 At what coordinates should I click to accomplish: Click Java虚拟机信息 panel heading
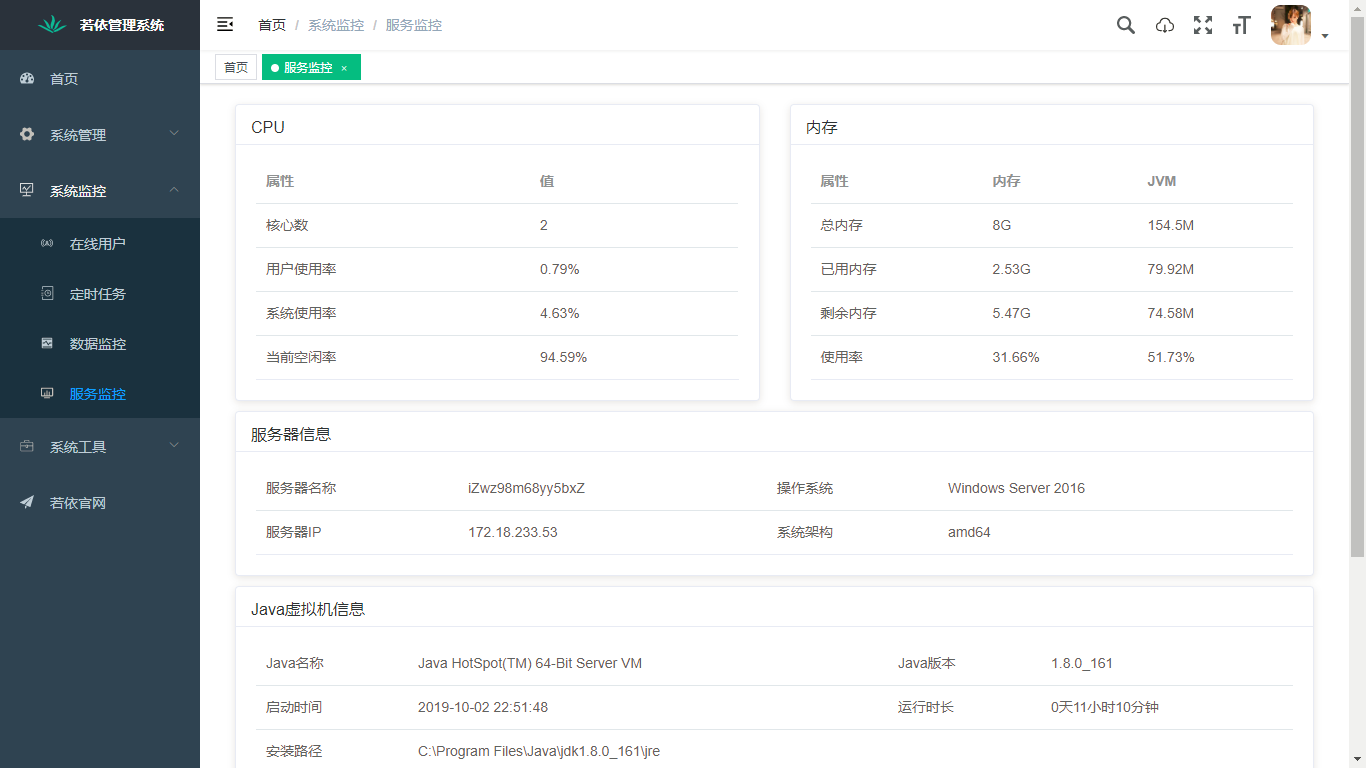308,609
